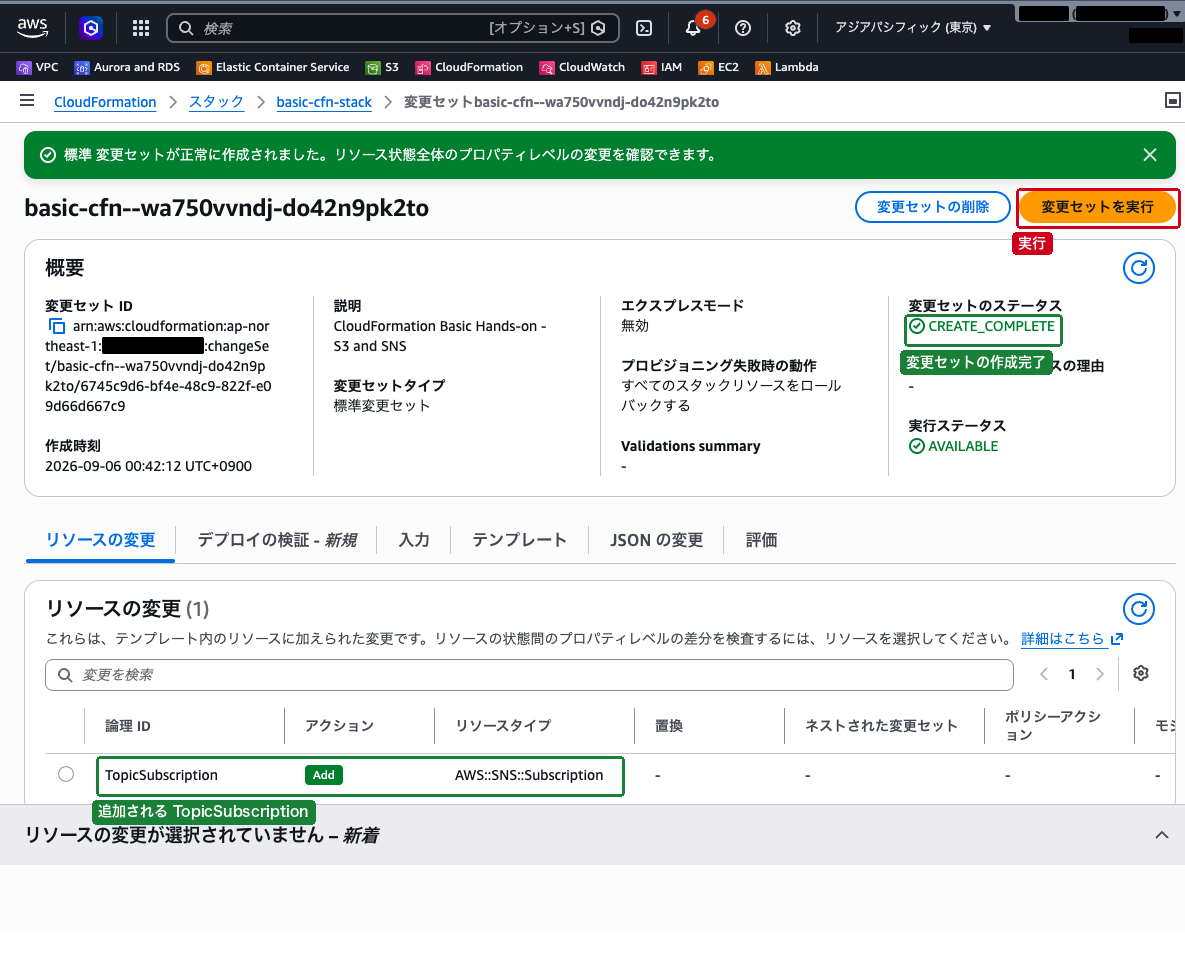Click the creation time 2026-09-06 value
This screenshot has height=967, width=1185.
click(x=148, y=466)
